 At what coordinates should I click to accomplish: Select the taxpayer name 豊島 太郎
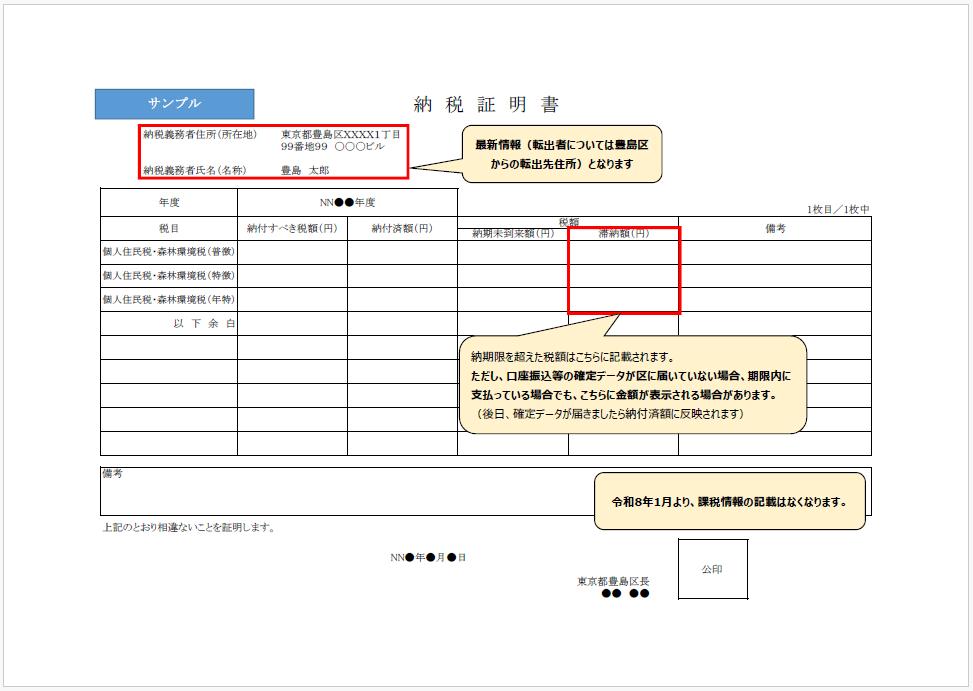[x=304, y=170]
